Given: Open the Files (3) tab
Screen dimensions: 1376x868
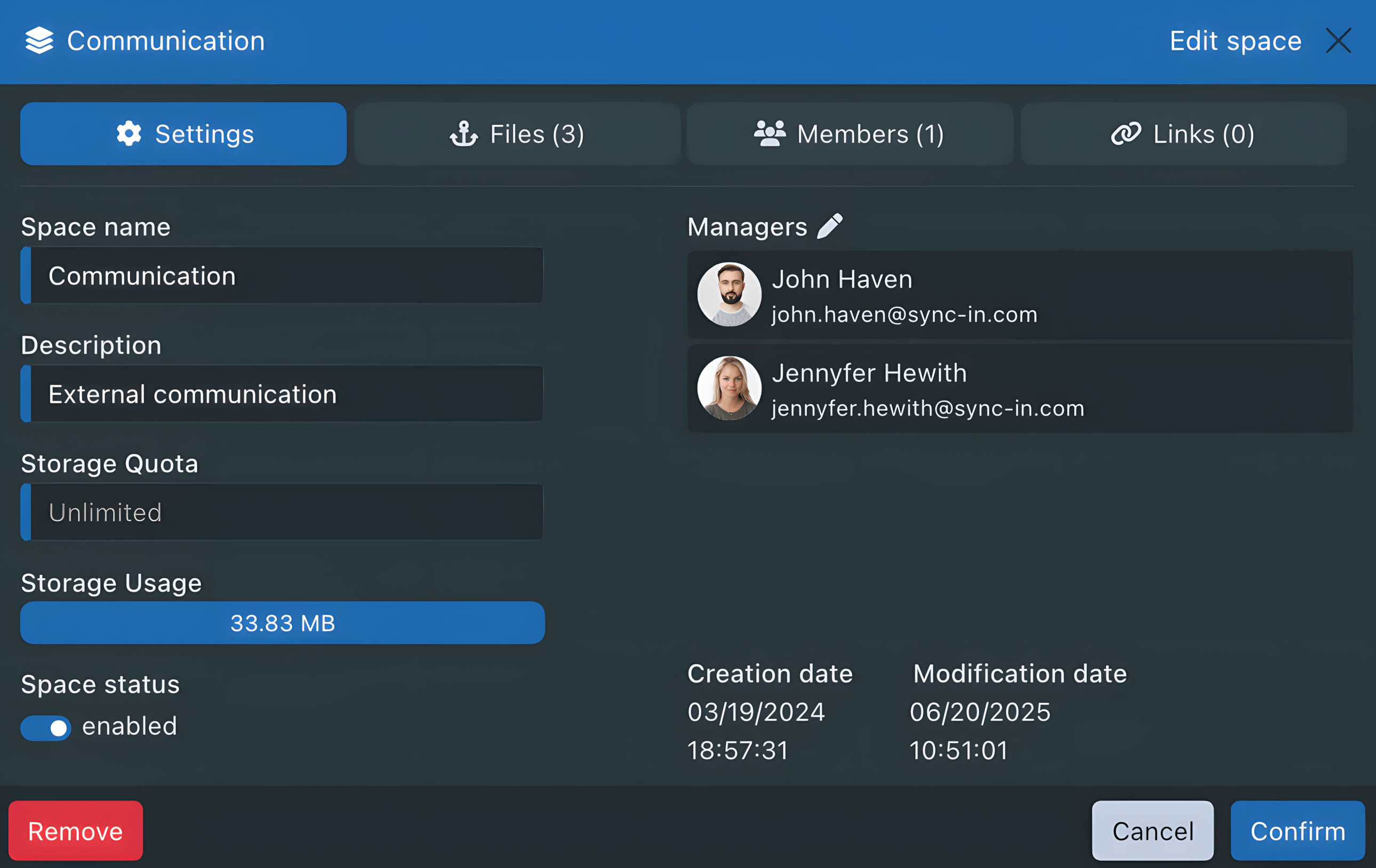Looking at the screenshot, I should click(x=517, y=134).
